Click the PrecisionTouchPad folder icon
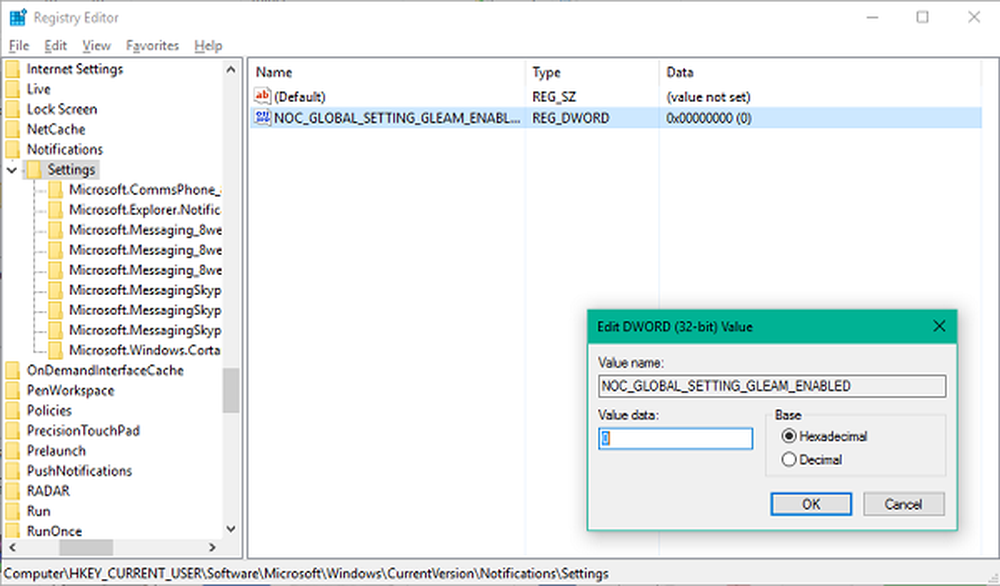Viewport: 1000px width, 586px height. coord(13,430)
